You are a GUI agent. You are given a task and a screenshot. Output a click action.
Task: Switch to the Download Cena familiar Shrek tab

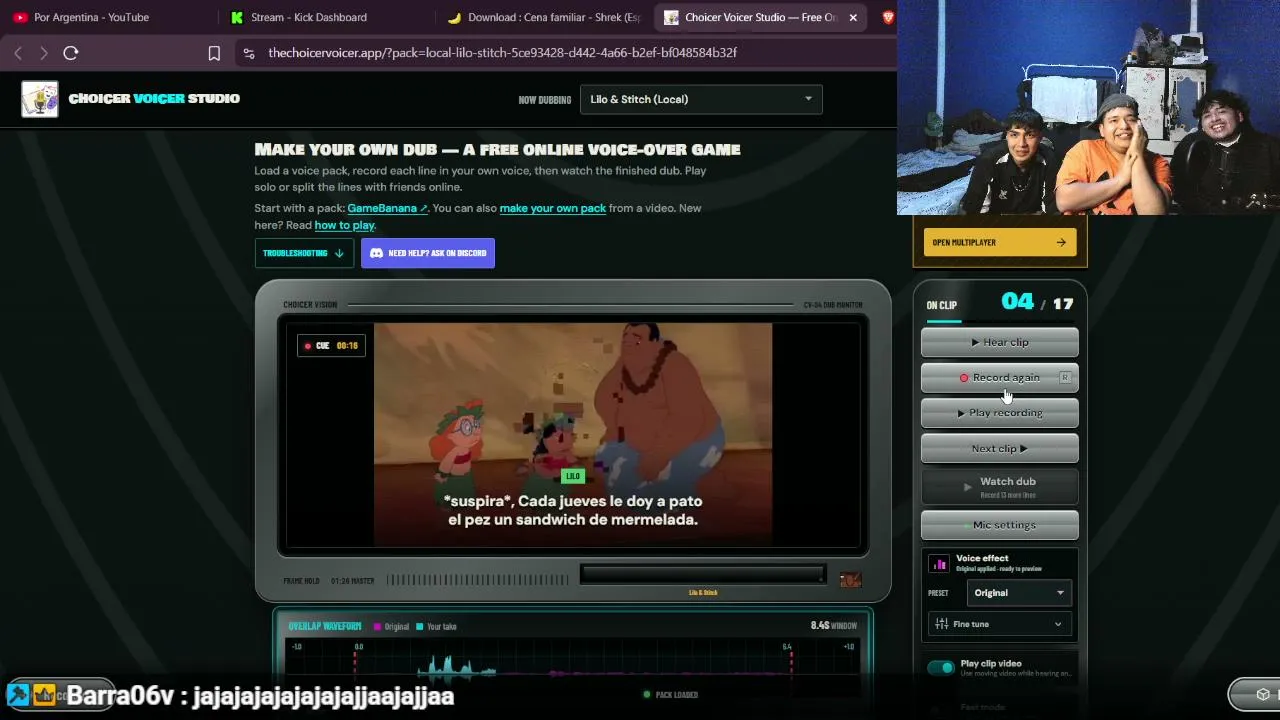545,17
